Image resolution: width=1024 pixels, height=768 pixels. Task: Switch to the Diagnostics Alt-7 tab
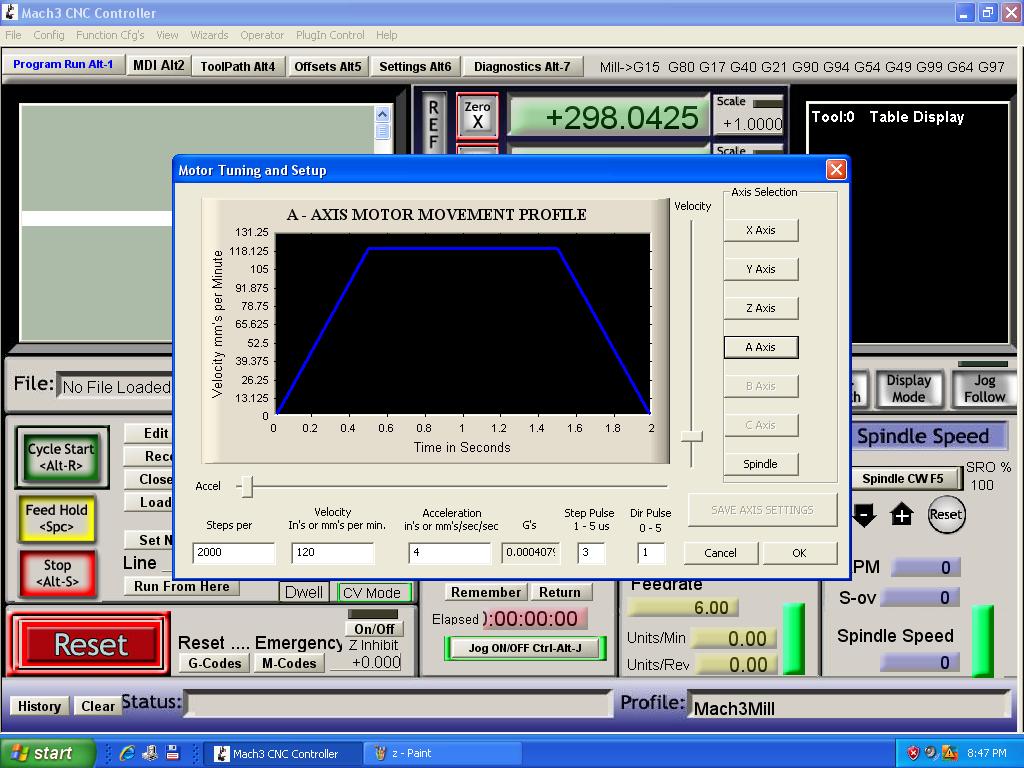(521, 67)
